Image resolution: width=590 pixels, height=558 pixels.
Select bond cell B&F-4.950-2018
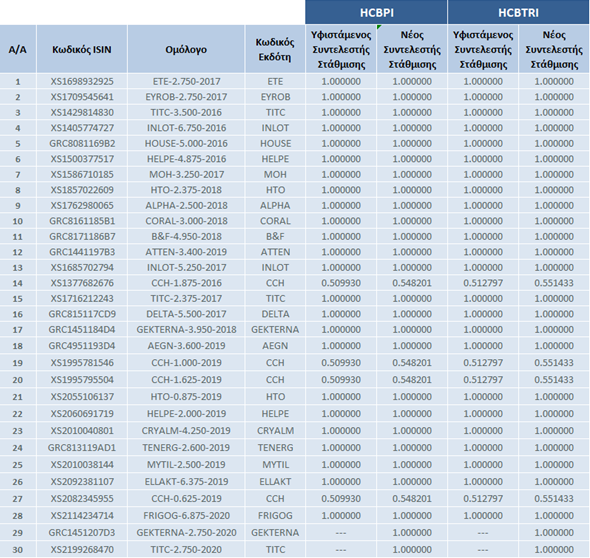(186, 236)
